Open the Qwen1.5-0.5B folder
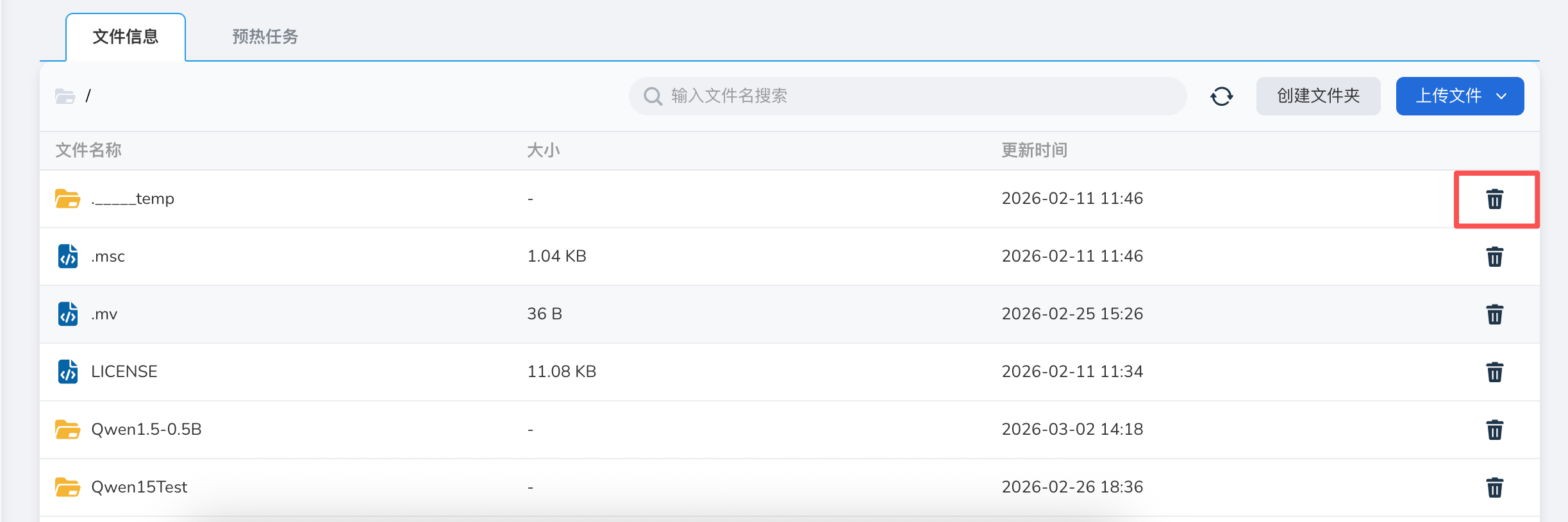The image size is (1568, 522). click(146, 429)
